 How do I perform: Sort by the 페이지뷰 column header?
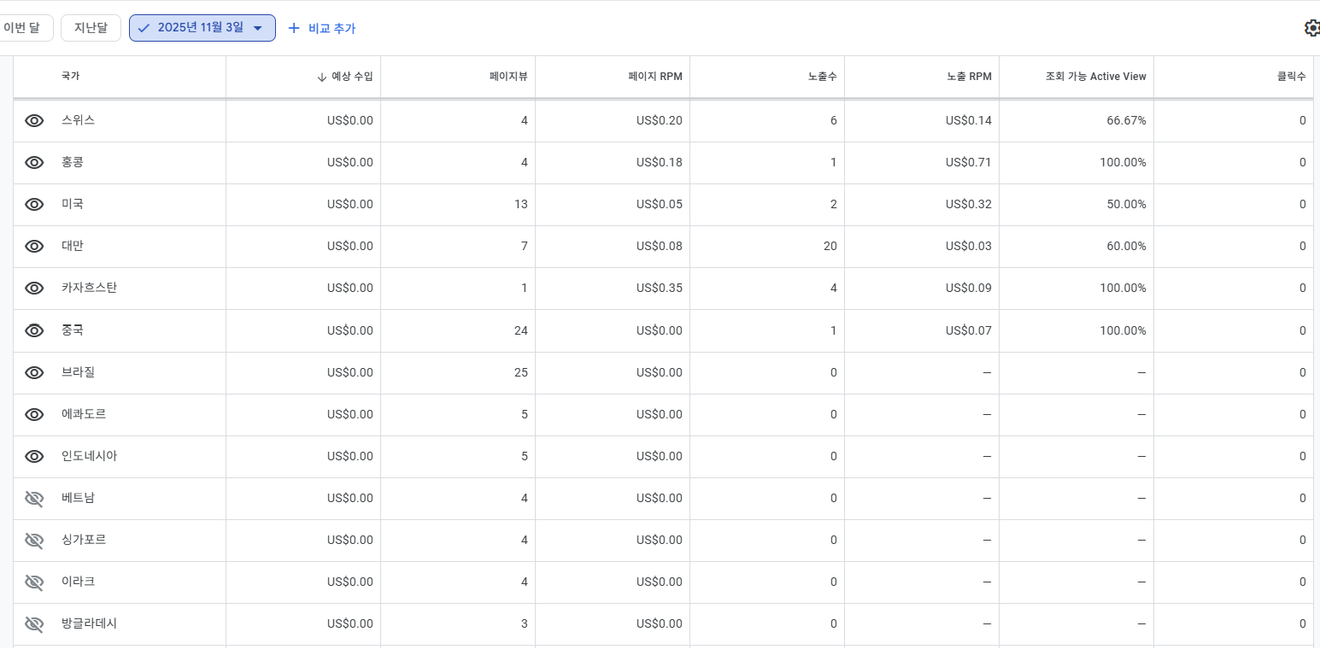(x=508, y=77)
